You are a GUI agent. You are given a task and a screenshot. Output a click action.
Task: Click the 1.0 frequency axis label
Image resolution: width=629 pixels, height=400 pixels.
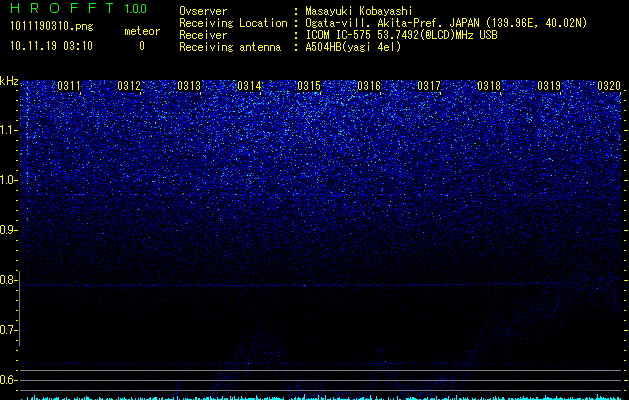click(x=9, y=180)
